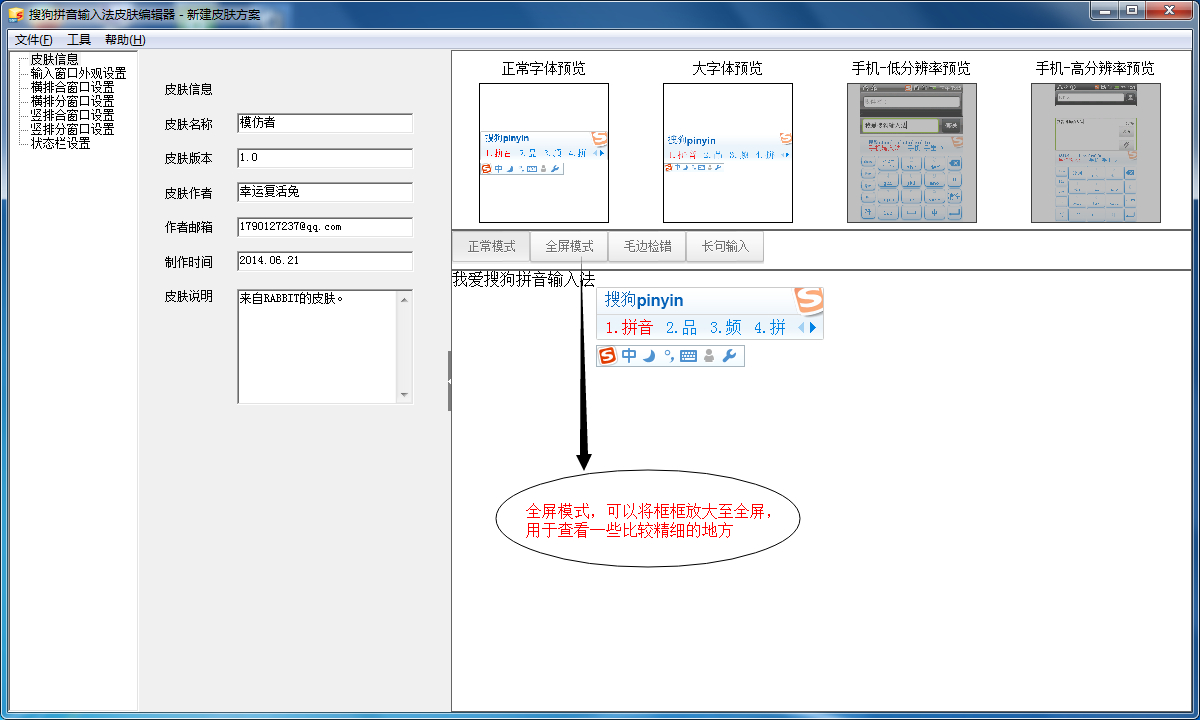
Task: Select 皮肤信息 in the tree
Action: pos(54,60)
